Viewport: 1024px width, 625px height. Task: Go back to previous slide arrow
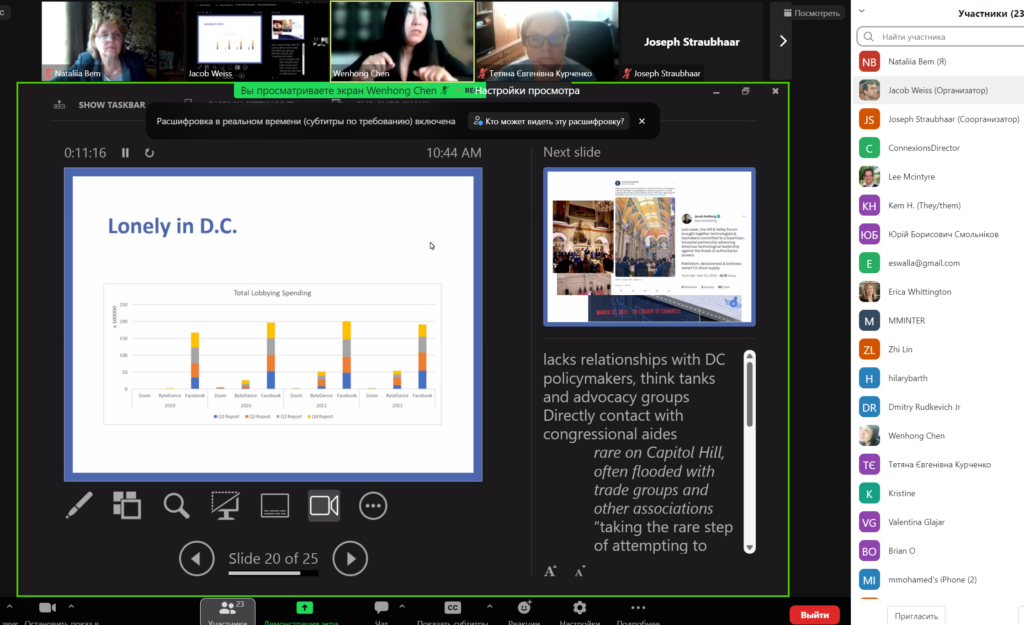[x=197, y=558]
